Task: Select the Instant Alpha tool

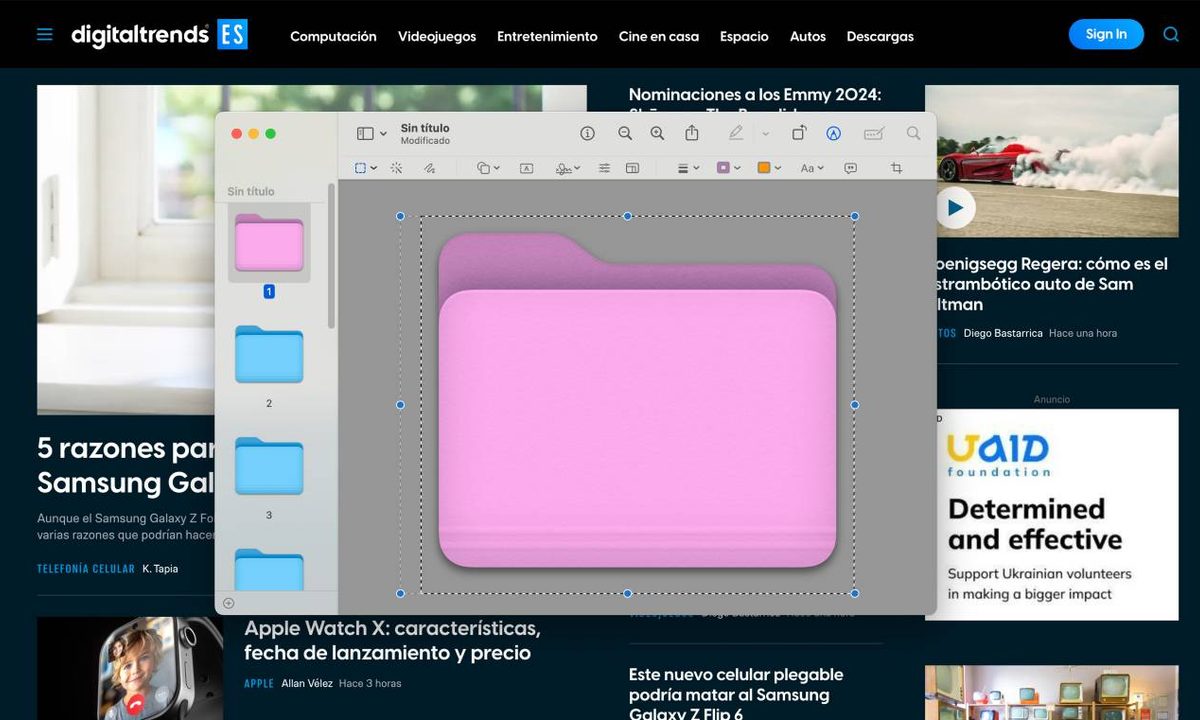Action: [396, 167]
